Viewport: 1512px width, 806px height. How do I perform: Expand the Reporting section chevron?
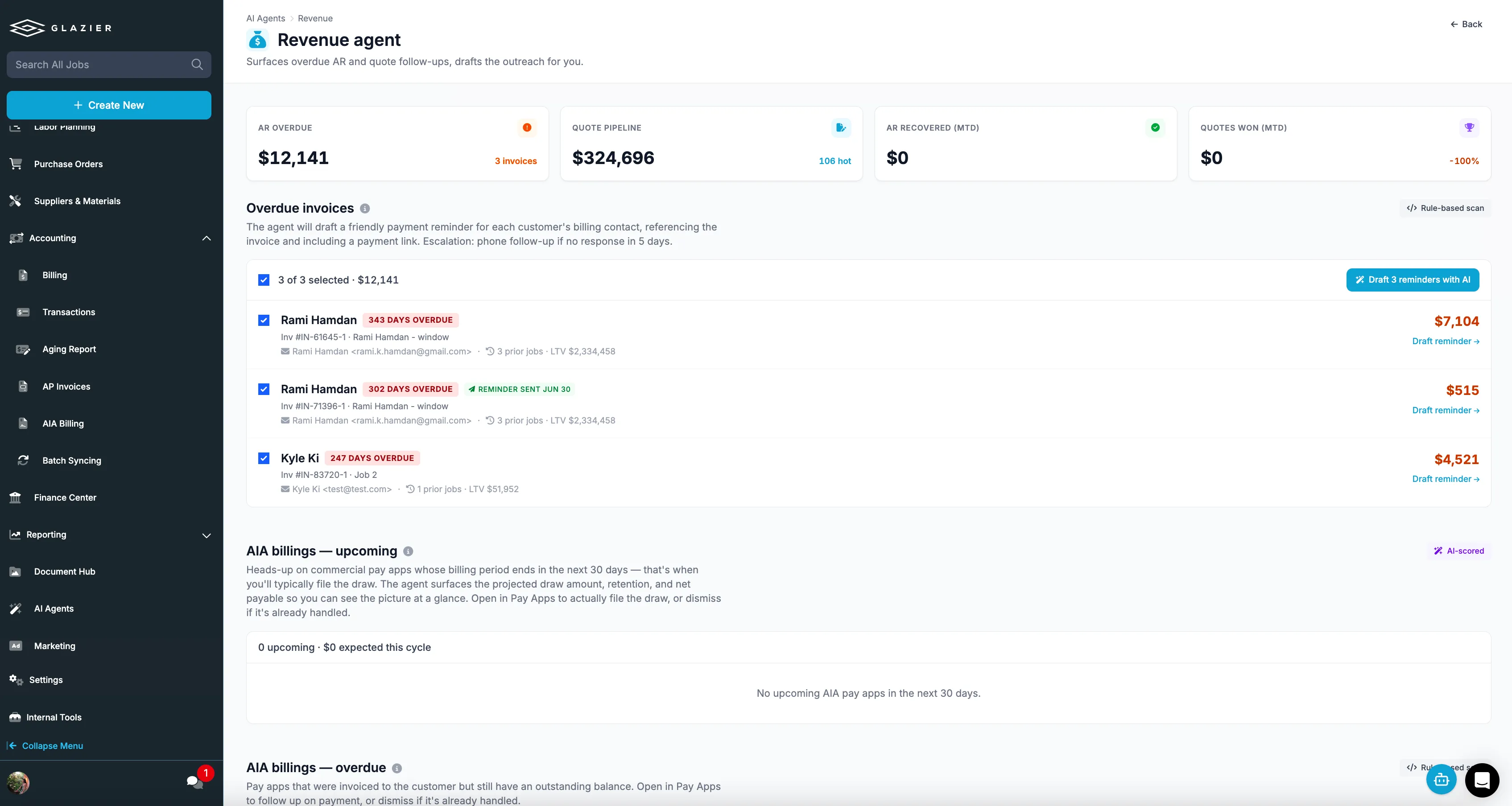(207, 535)
